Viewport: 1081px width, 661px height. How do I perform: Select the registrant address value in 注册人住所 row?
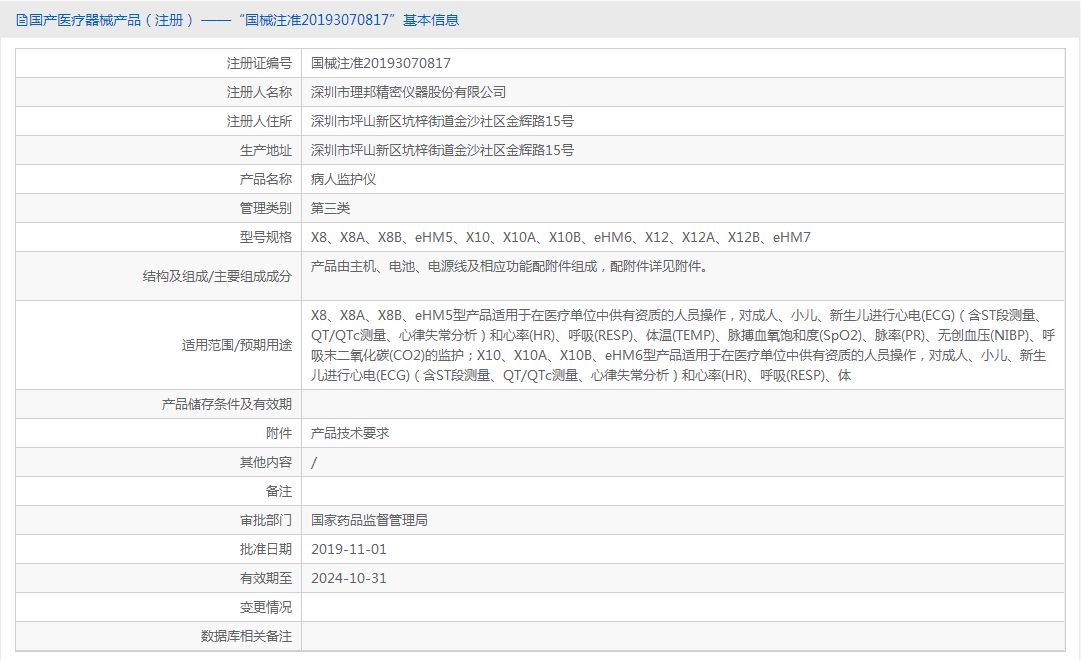[442, 121]
